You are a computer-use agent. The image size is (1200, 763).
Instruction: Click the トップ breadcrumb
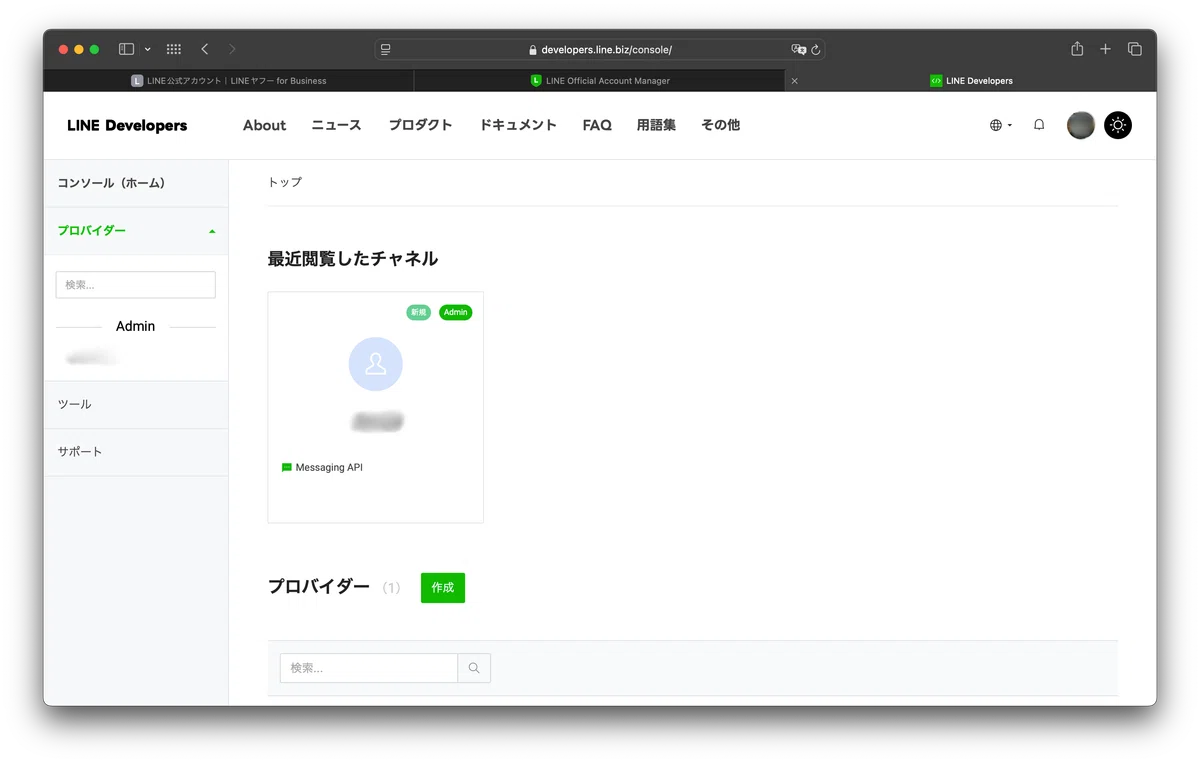[x=285, y=182]
